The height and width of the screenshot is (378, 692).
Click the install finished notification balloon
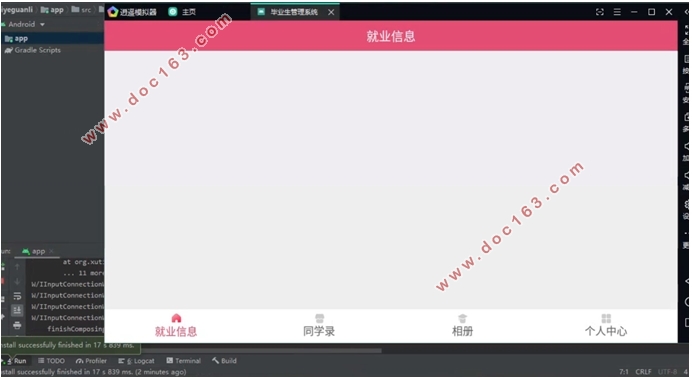(71, 345)
